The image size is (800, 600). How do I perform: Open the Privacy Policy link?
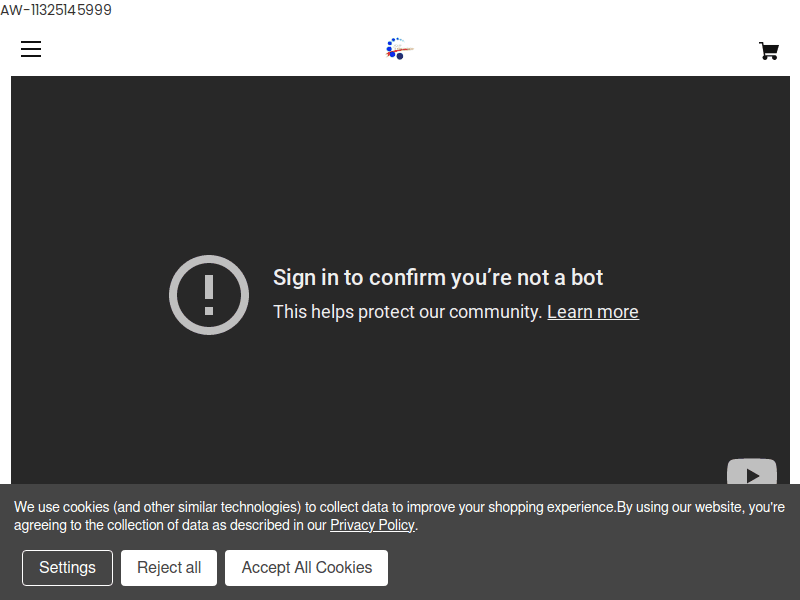click(x=372, y=525)
